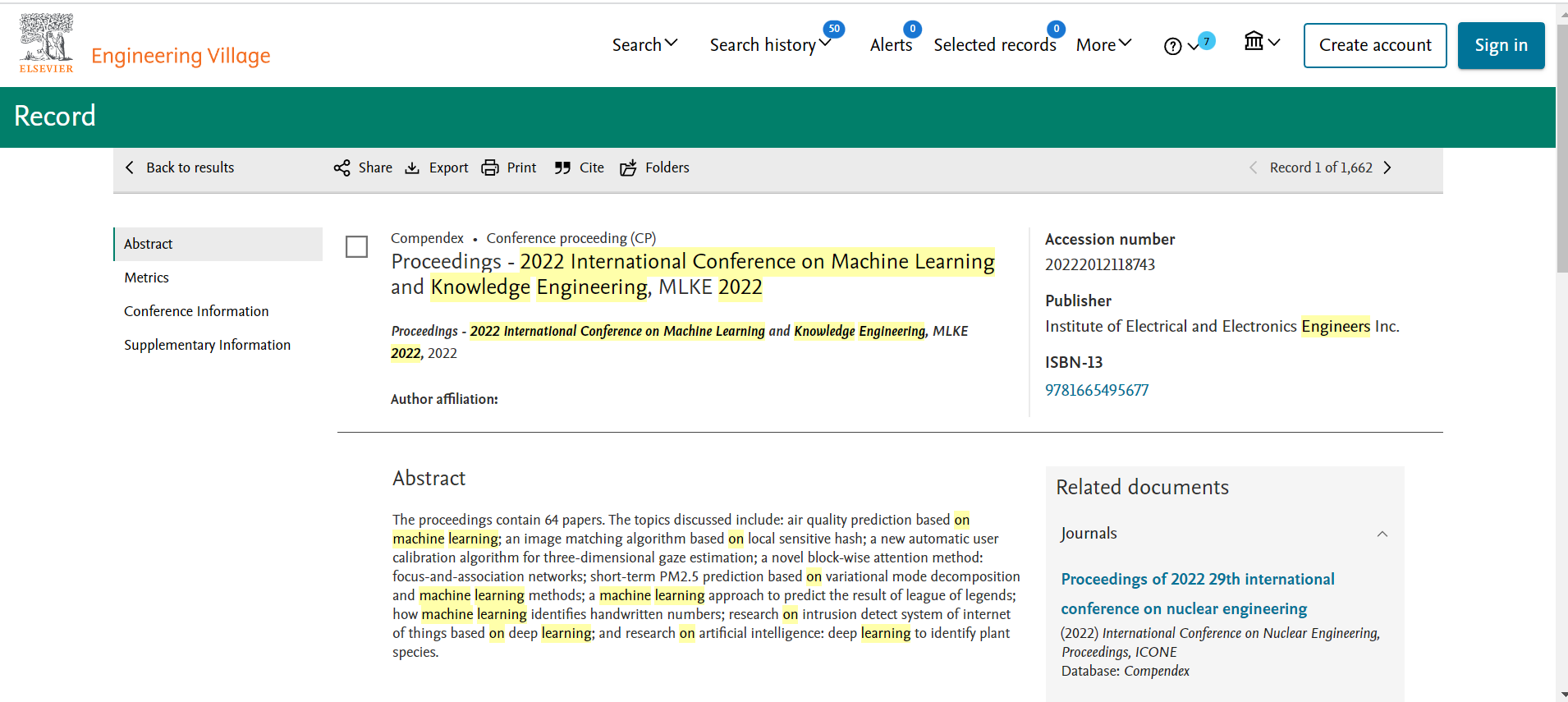Screen dimensions: 1568x702
Task: Click the Print label in toolbar
Action: tap(521, 167)
